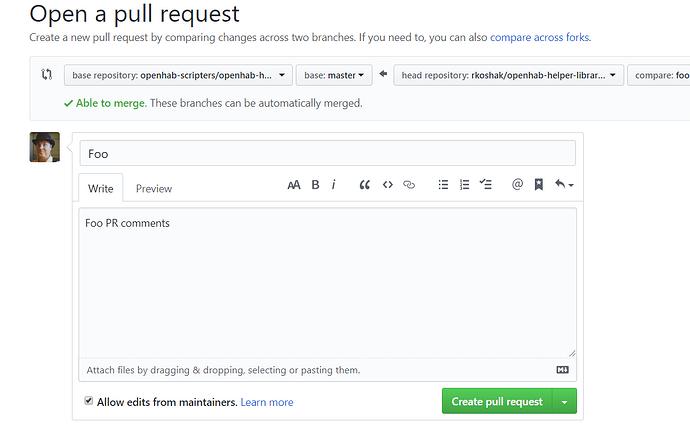The image size is (690, 424).
Task: Select the Write tab
Action: (101, 188)
